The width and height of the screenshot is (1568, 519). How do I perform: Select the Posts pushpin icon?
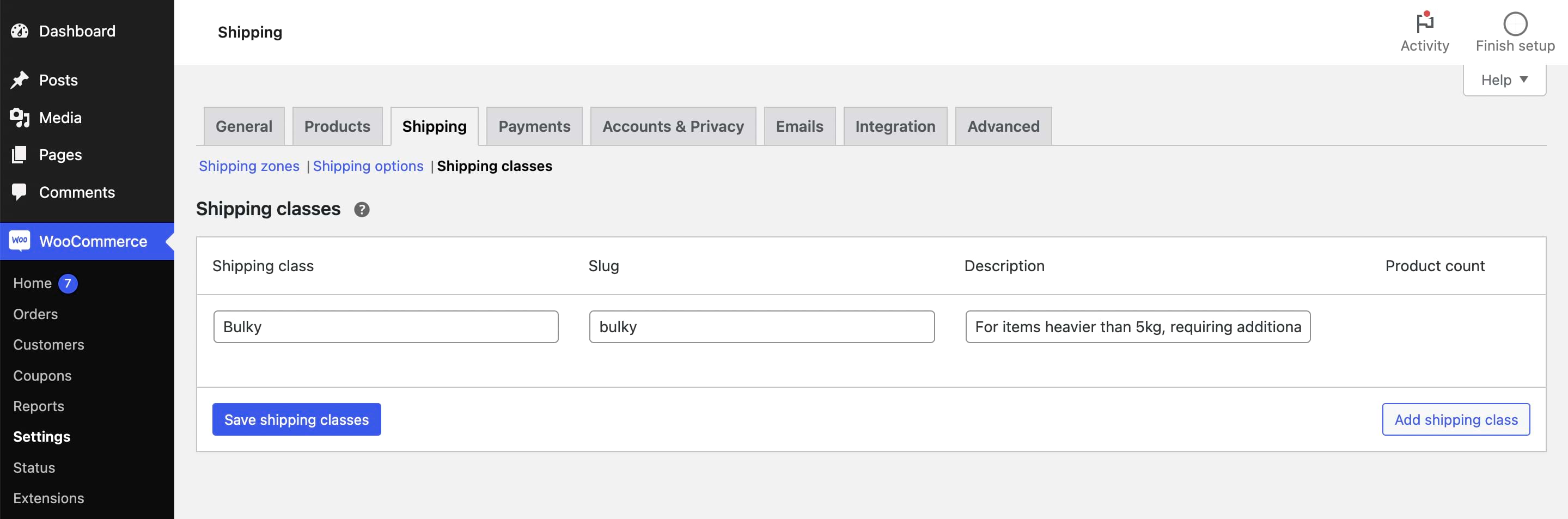pos(20,80)
